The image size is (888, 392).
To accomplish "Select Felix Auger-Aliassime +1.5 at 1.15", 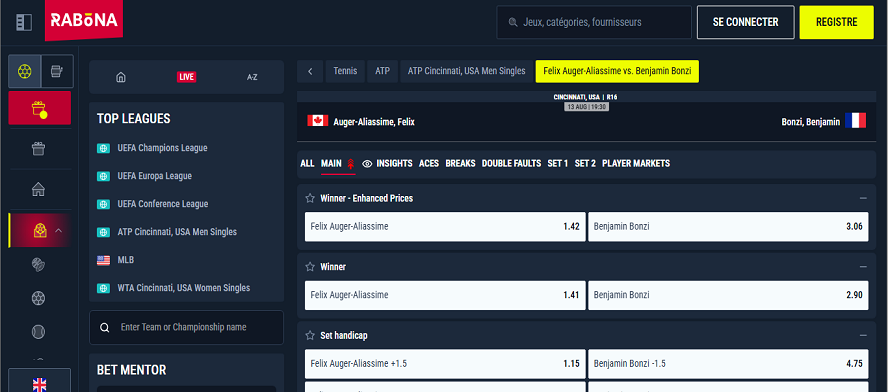I will (445, 364).
